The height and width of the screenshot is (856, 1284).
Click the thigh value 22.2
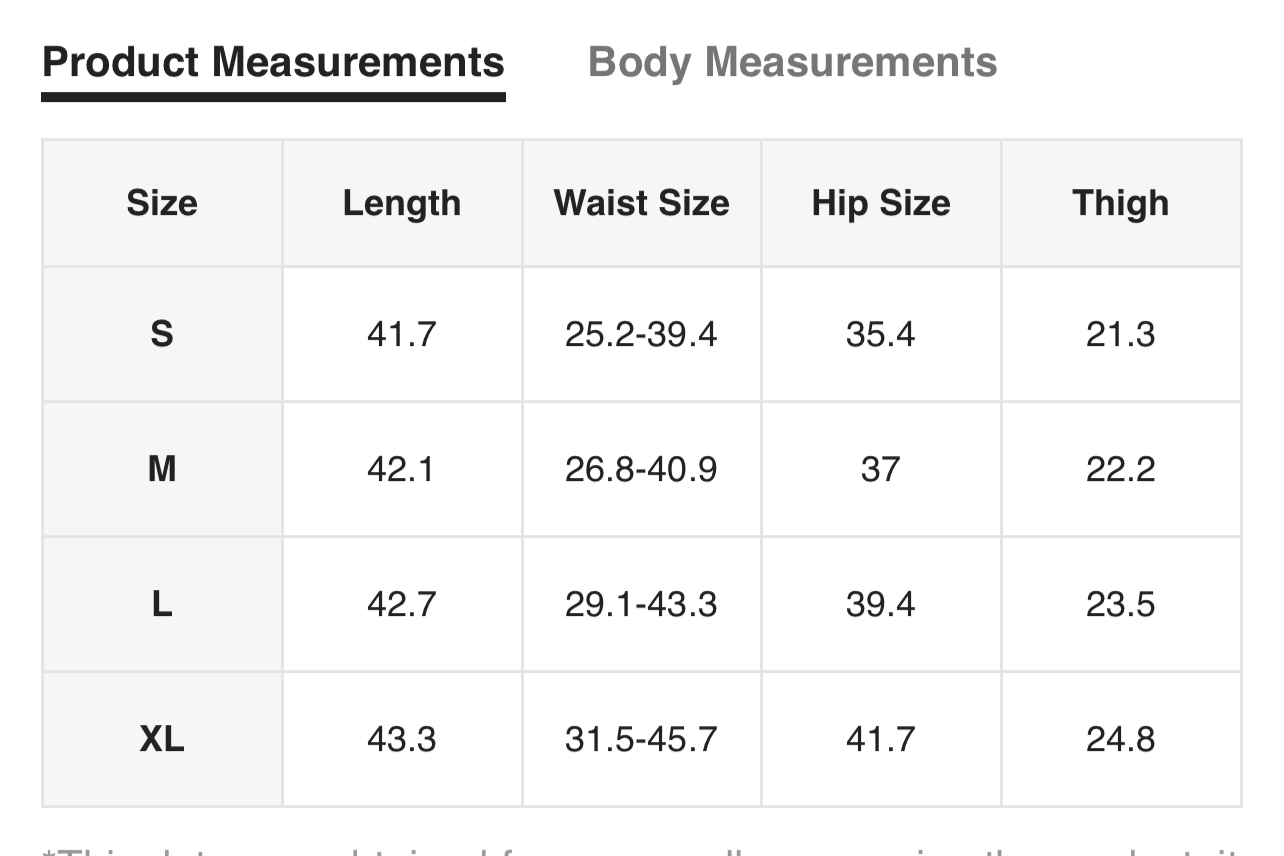pos(1120,469)
